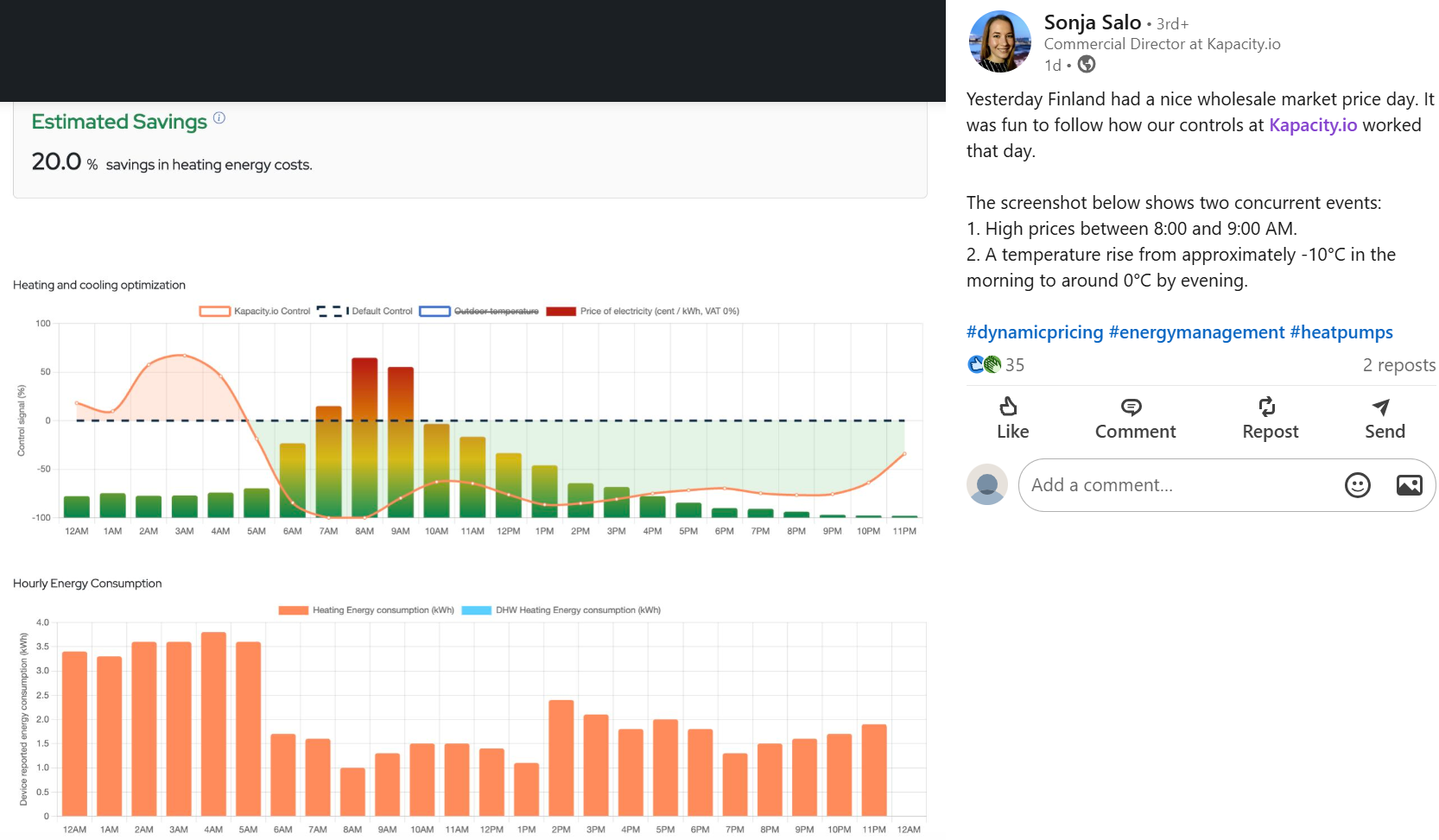Toggle Heating Energy consumption legend item

point(366,610)
